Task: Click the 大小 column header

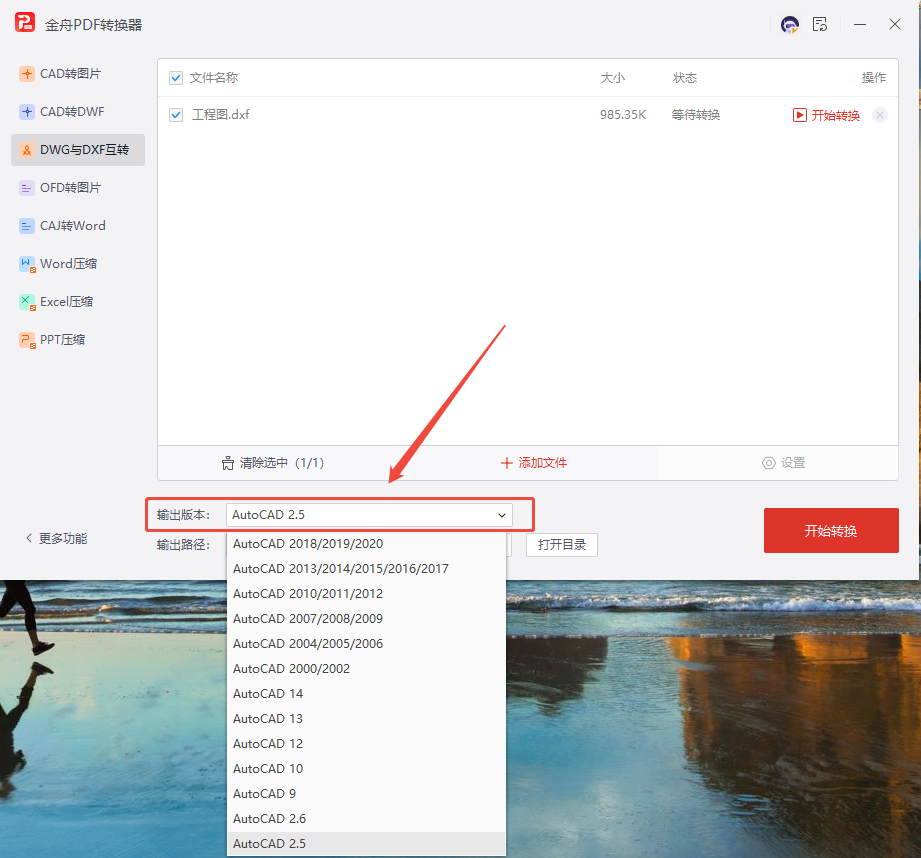Action: click(x=613, y=78)
